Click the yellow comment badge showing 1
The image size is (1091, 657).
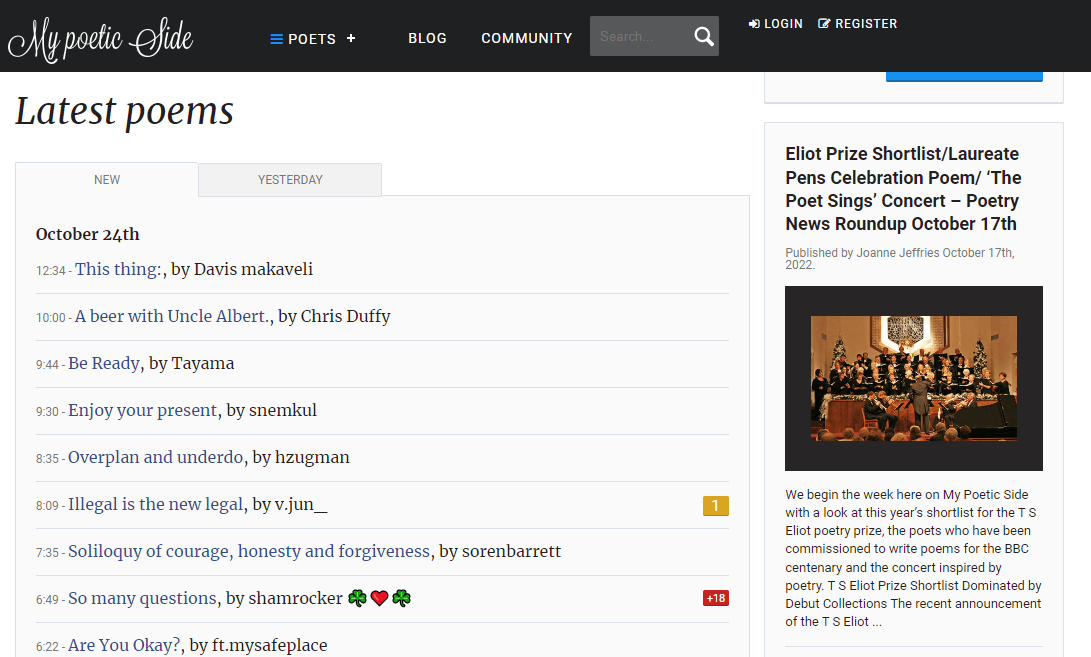pyautogui.click(x=715, y=506)
